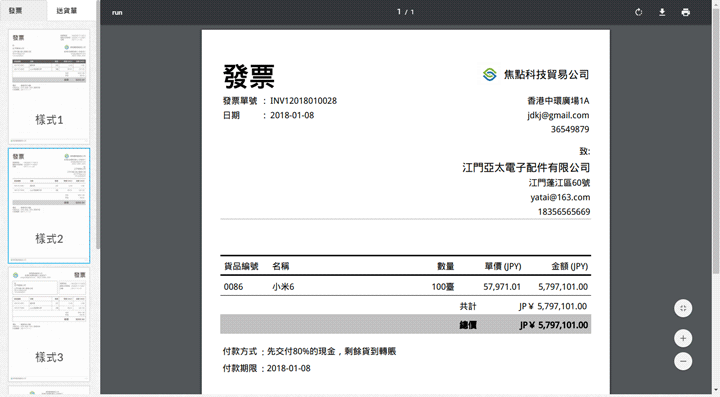
Task: Click the 單價 (JPY) column header
Action: tap(503, 266)
